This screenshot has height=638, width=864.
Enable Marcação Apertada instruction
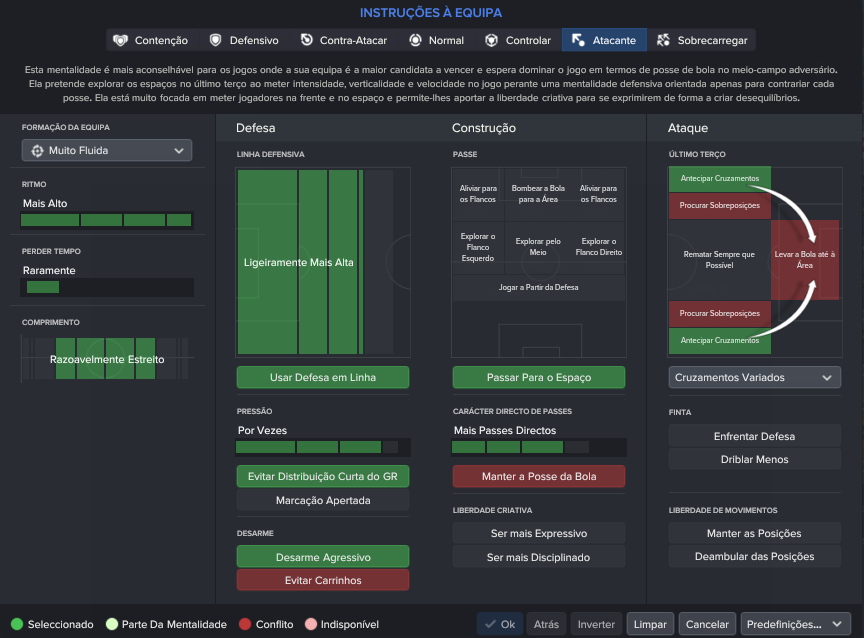pyautogui.click(x=323, y=500)
